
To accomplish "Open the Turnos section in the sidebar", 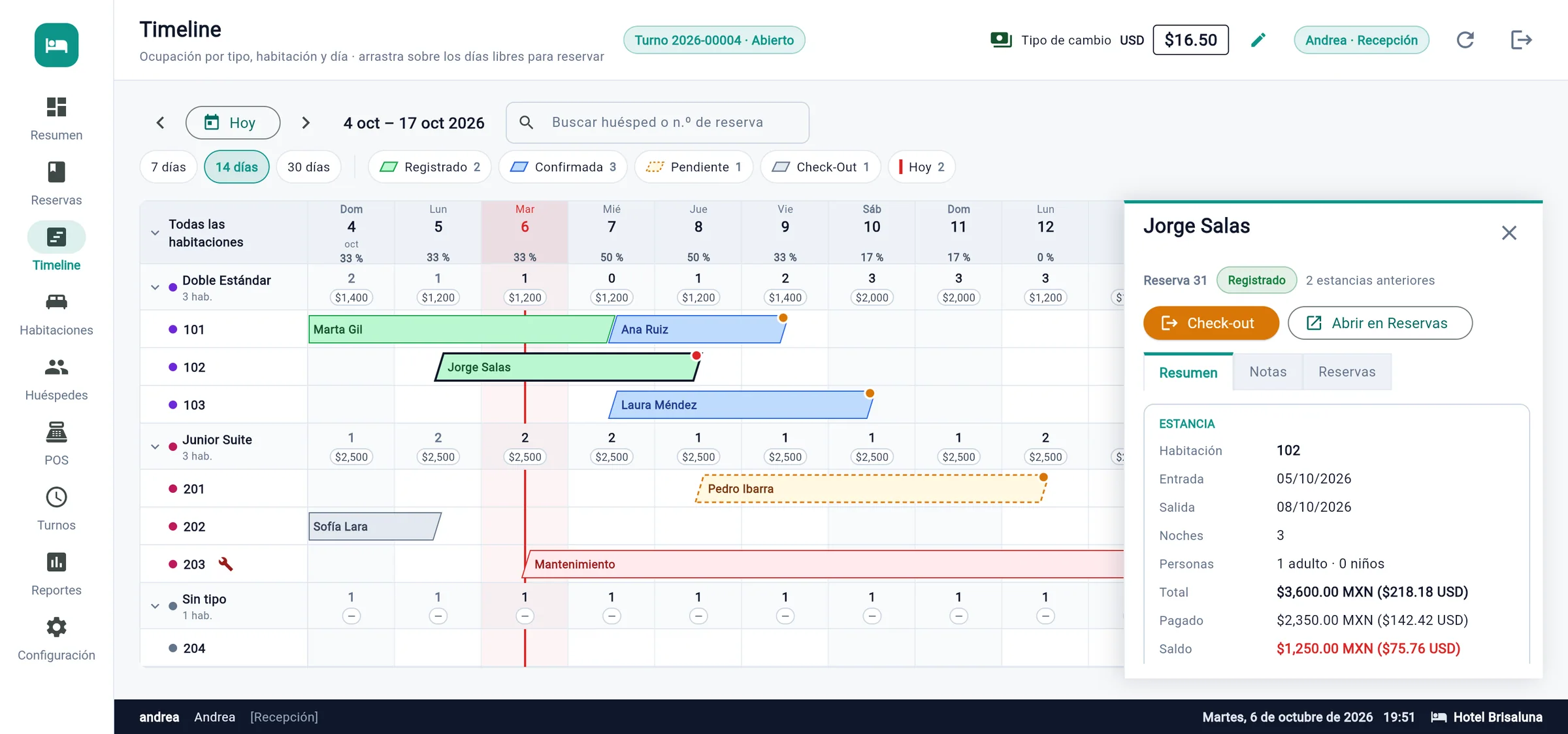I will [56, 509].
